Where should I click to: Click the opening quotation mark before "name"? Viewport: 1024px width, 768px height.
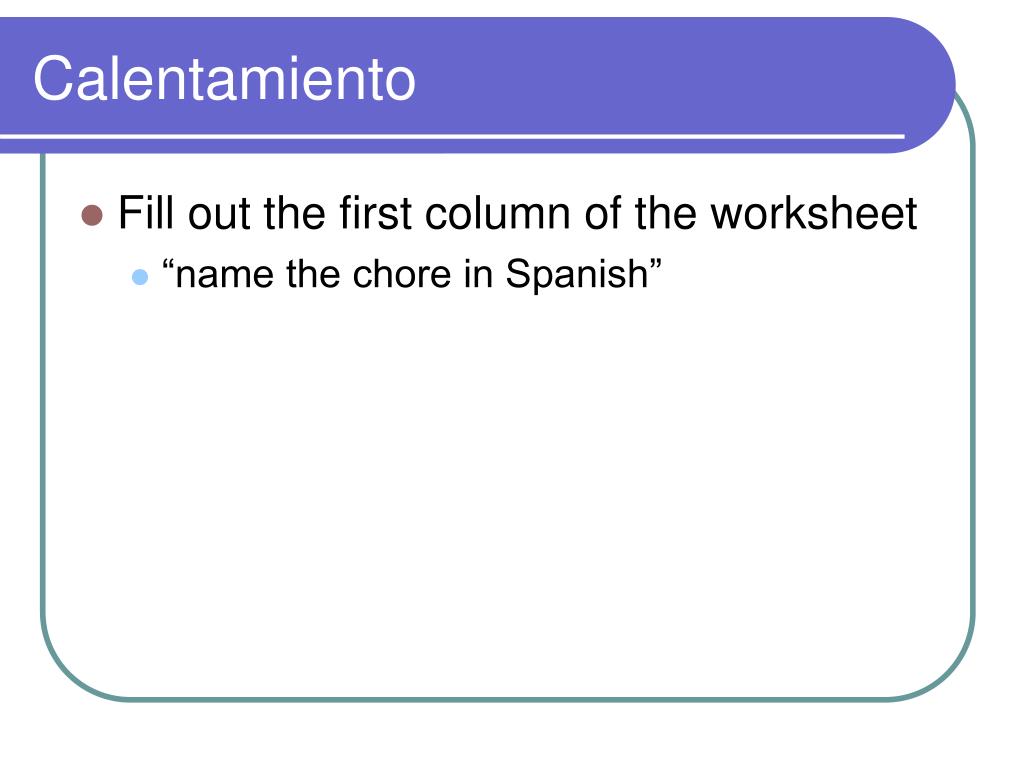[x=168, y=263]
